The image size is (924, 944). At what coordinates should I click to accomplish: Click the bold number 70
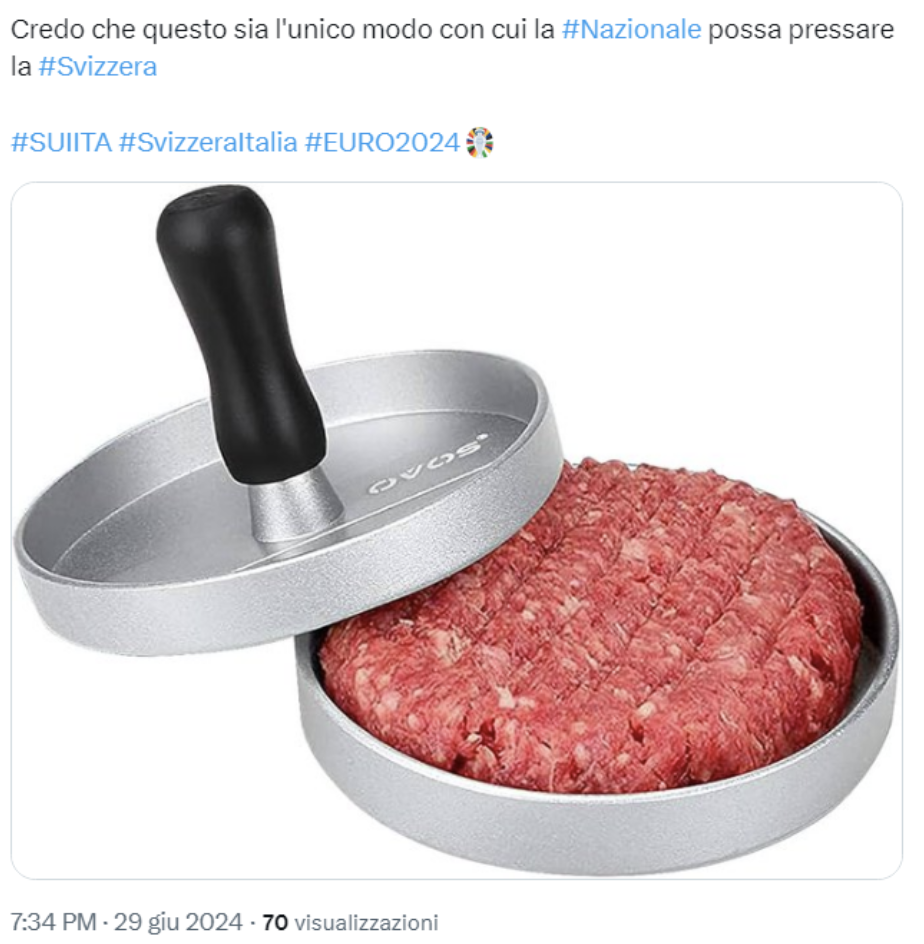(x=275, y=922)
